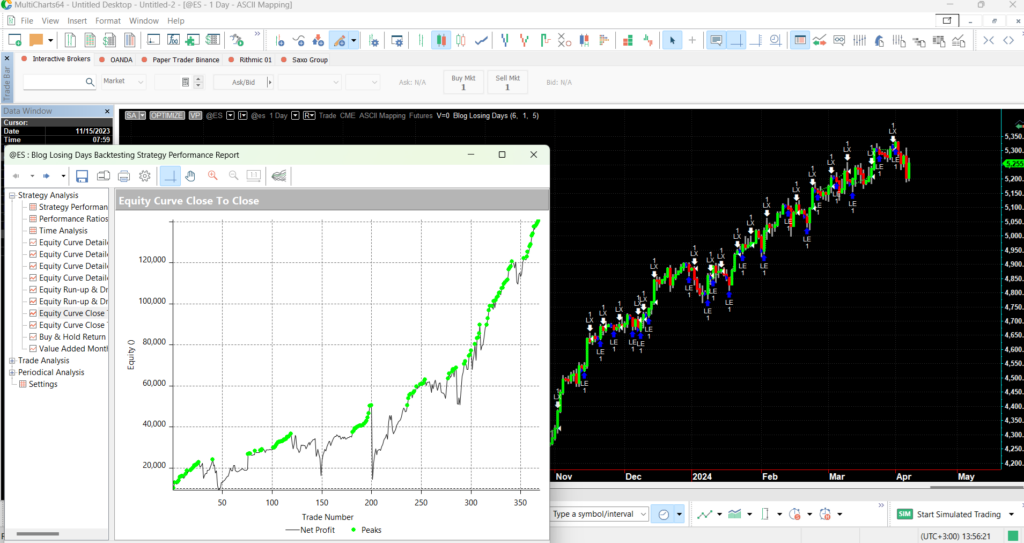This screenshot has height=543, width=1024.
Task: Toggle the VP button on chart status line
Action: (x=195, y=116)
